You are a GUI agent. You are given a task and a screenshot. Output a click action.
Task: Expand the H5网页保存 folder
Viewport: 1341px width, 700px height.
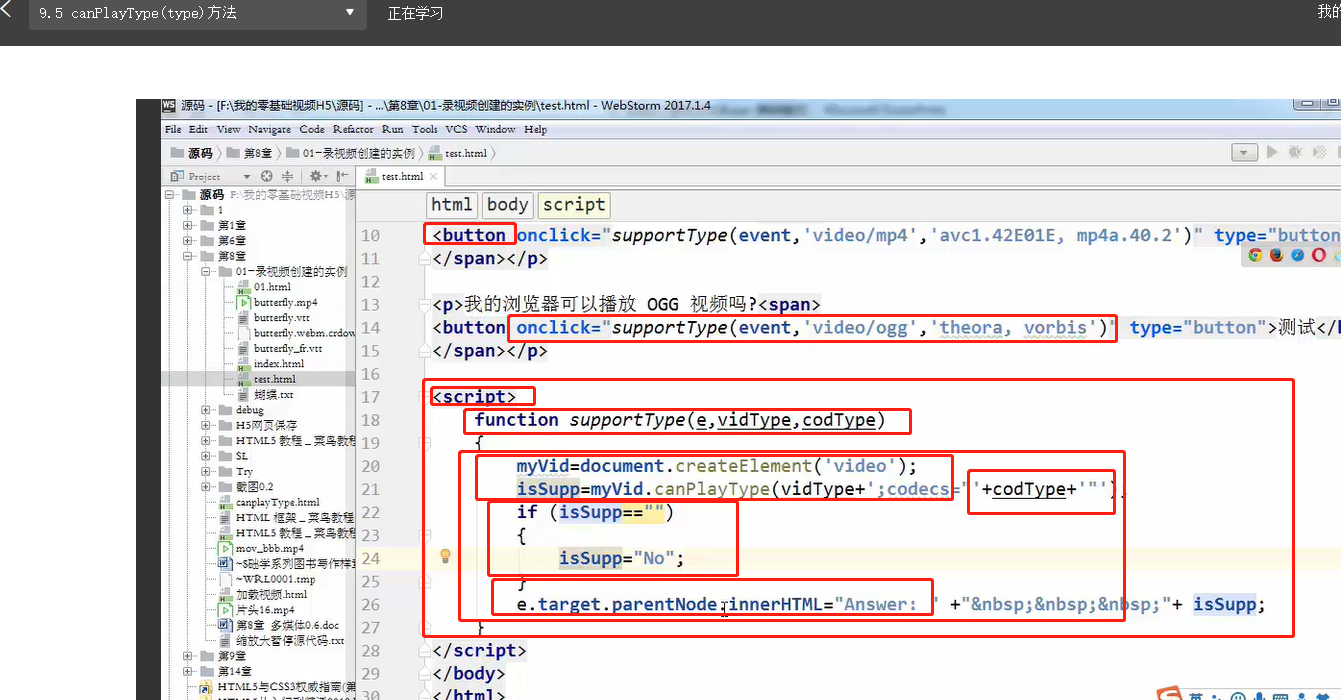(206, 425)
